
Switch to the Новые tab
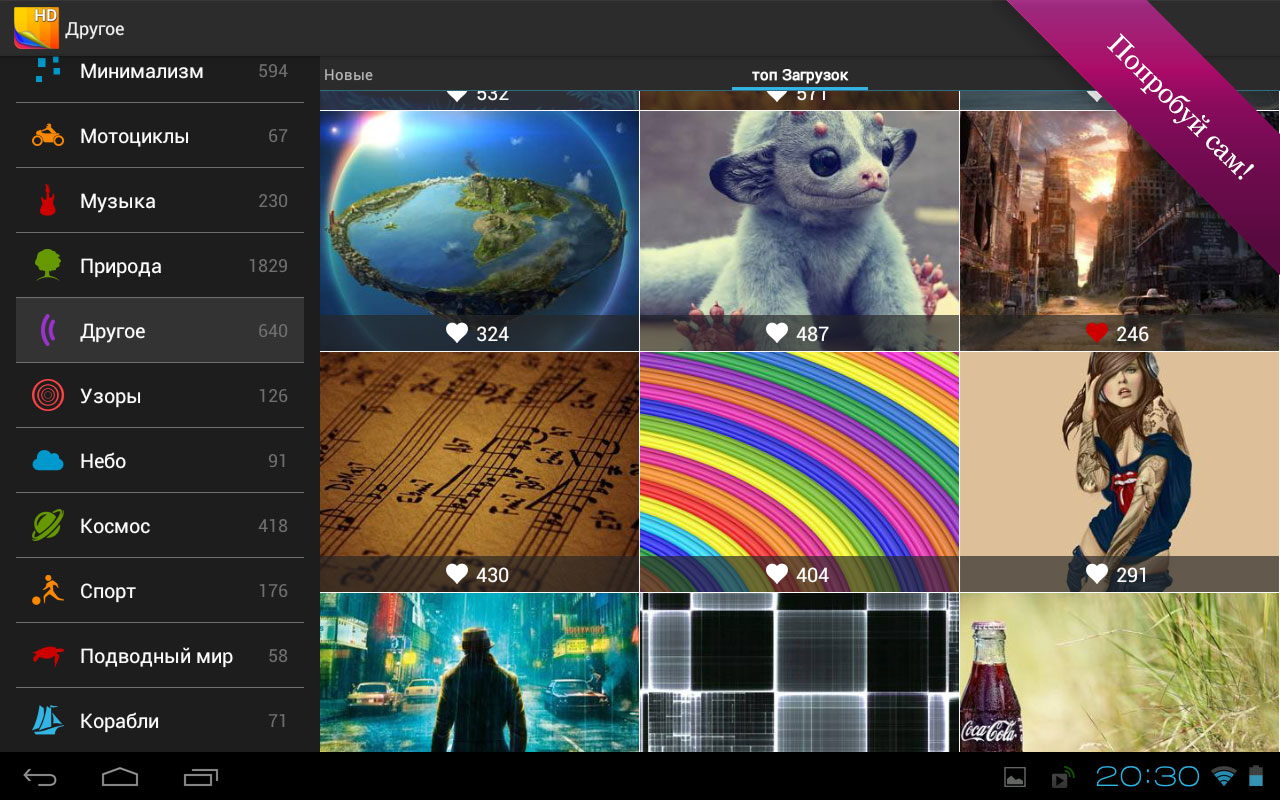pos(349,75)
